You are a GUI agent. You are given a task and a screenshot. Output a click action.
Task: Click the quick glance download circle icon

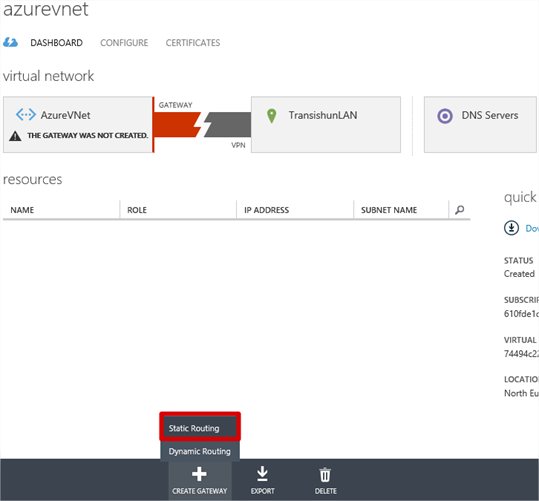511,228
